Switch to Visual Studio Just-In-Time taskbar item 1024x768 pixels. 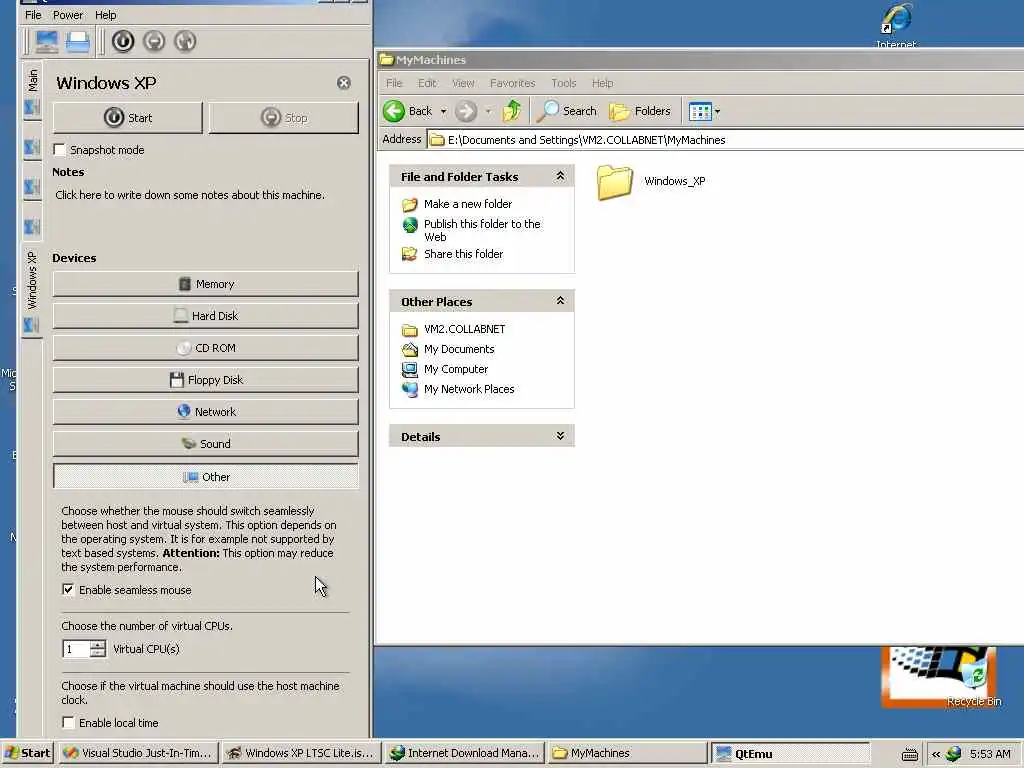(x=137, y=753)
